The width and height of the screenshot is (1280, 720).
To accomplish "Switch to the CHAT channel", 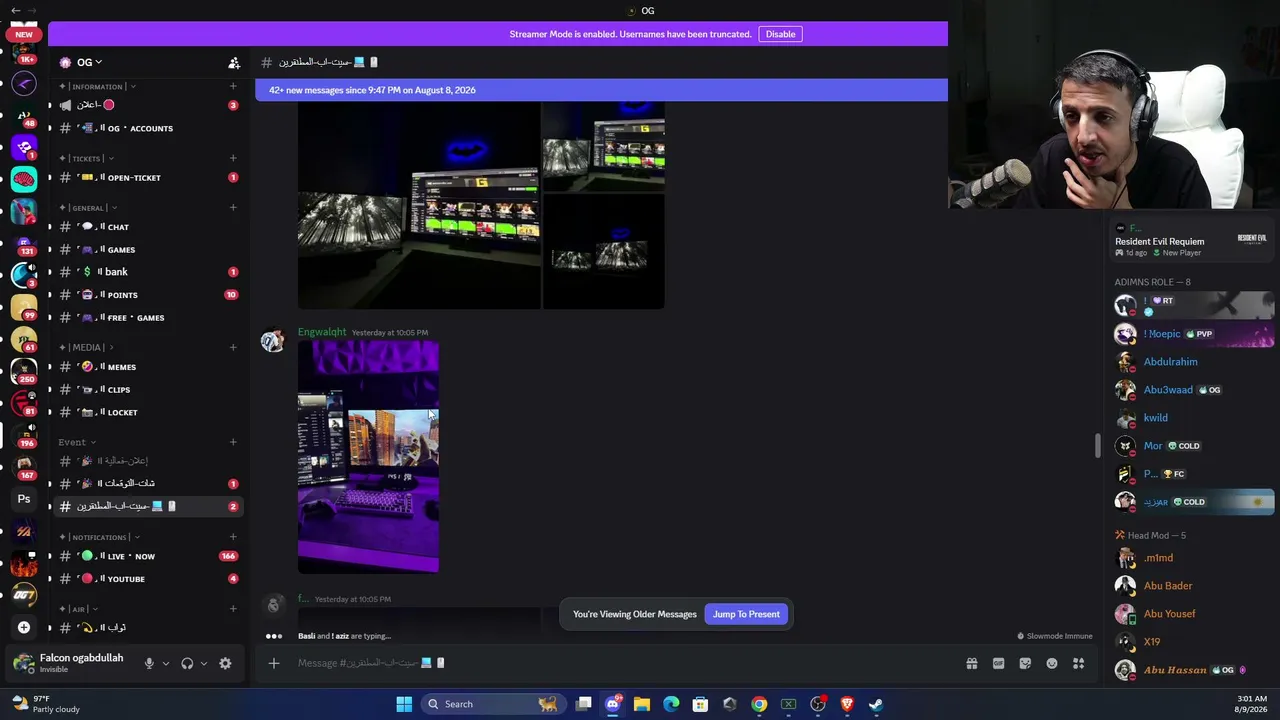I will (148, 227).
